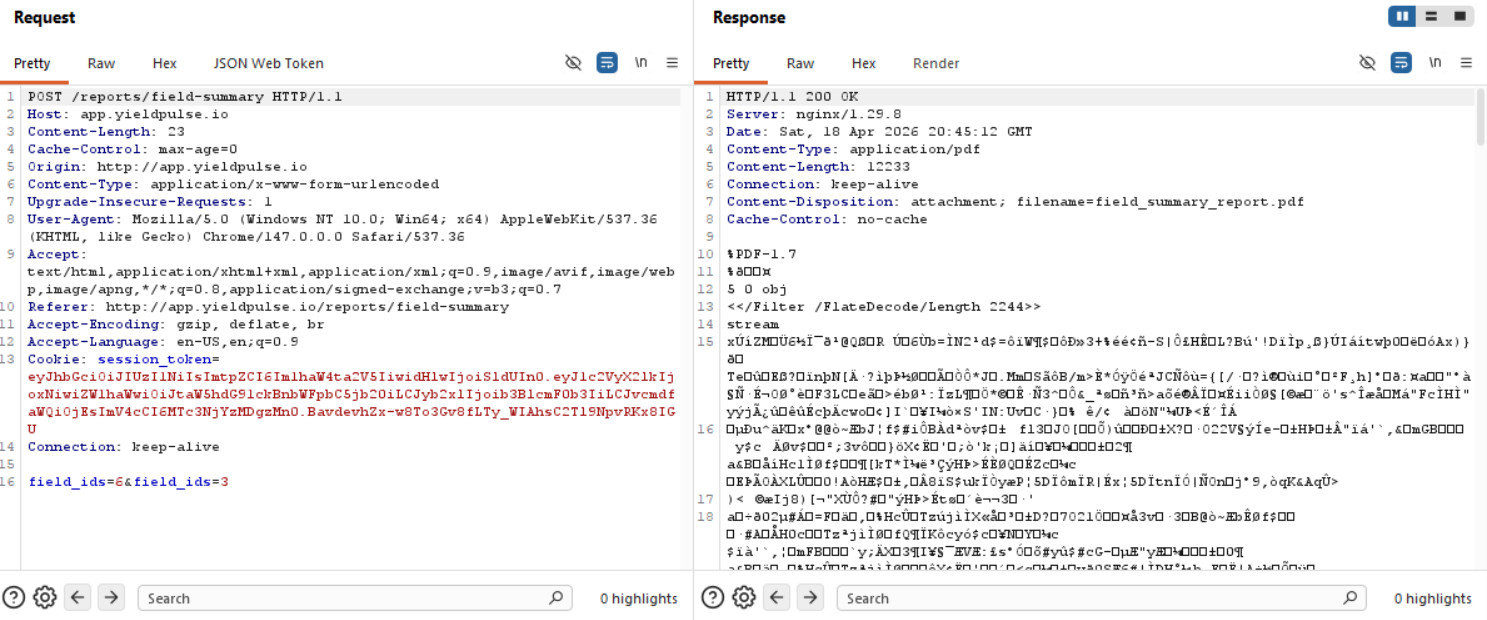Open help icon in Request search bar
The height and width of the screenshot is (620, 1487).
(14, 598)
